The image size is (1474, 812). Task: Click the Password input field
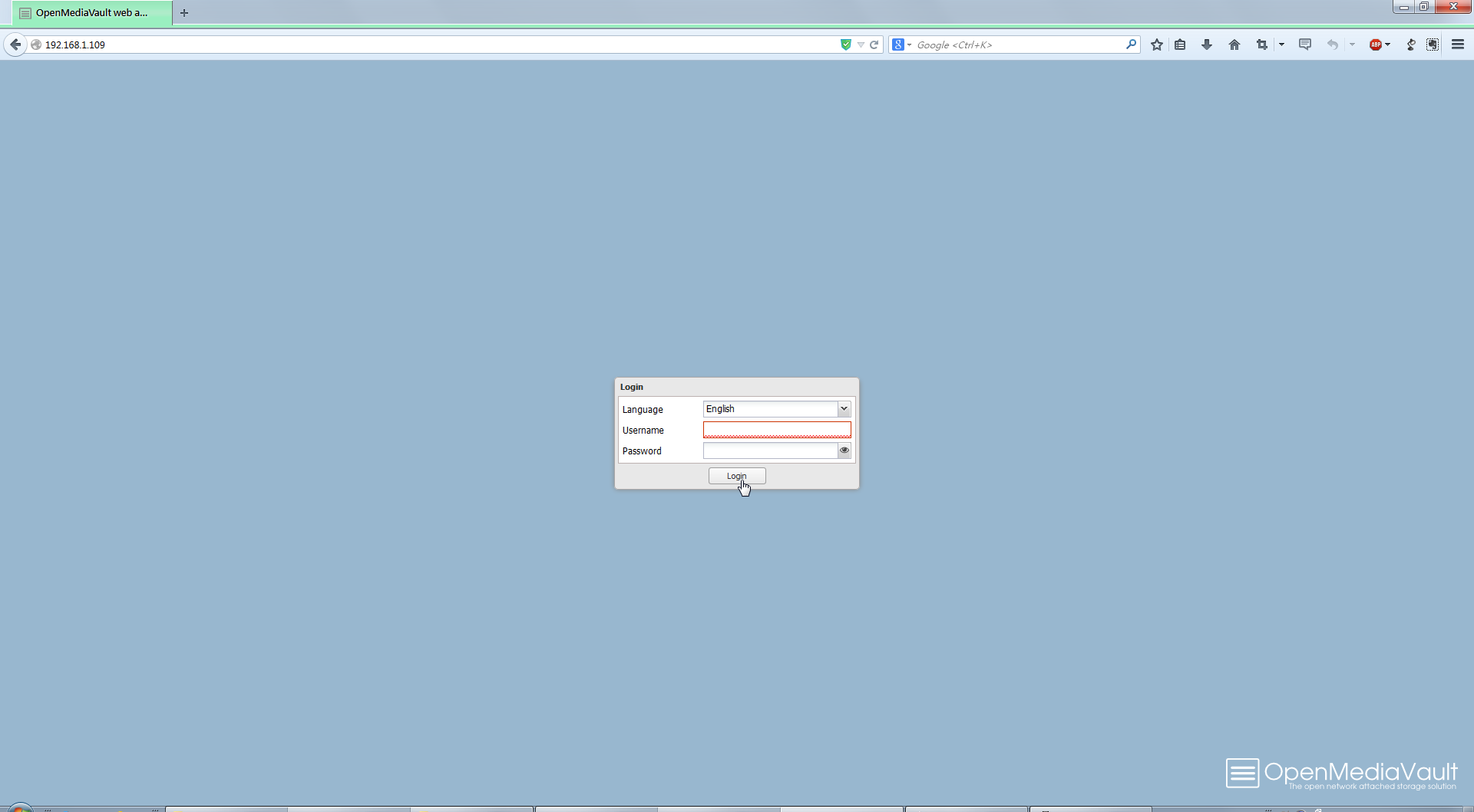click(770, 451)
